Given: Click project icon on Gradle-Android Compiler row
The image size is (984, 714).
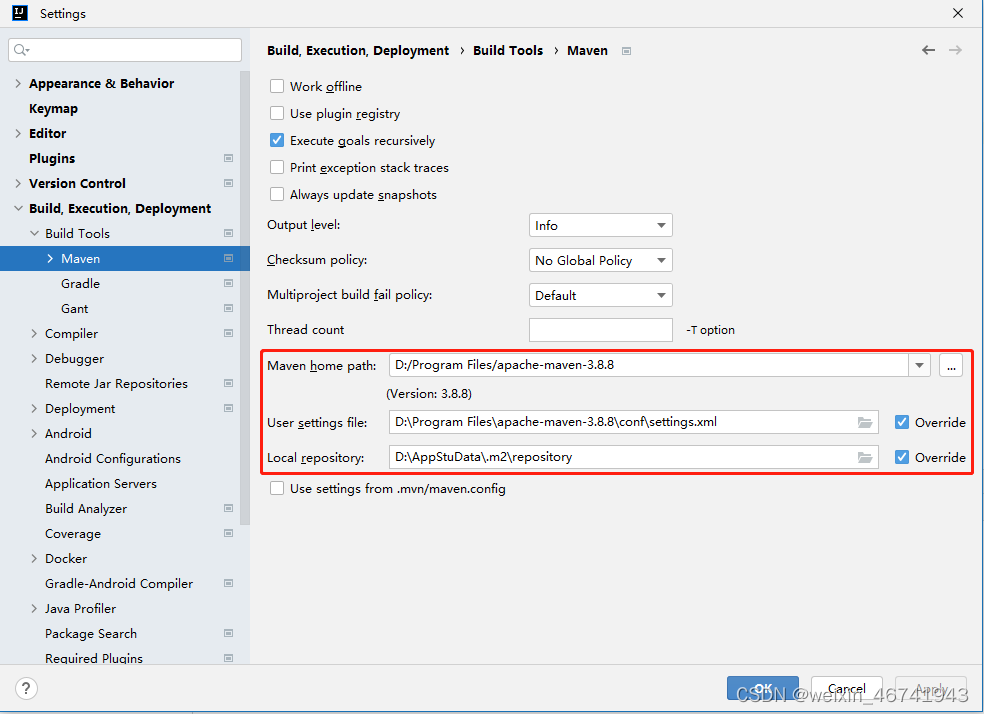Looking at the screenshot, I should 228,583.
